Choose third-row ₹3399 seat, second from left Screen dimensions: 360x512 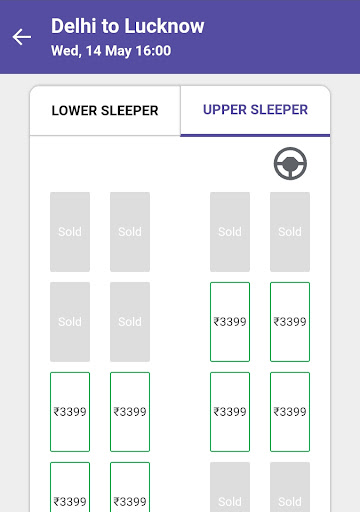[130, 412]
